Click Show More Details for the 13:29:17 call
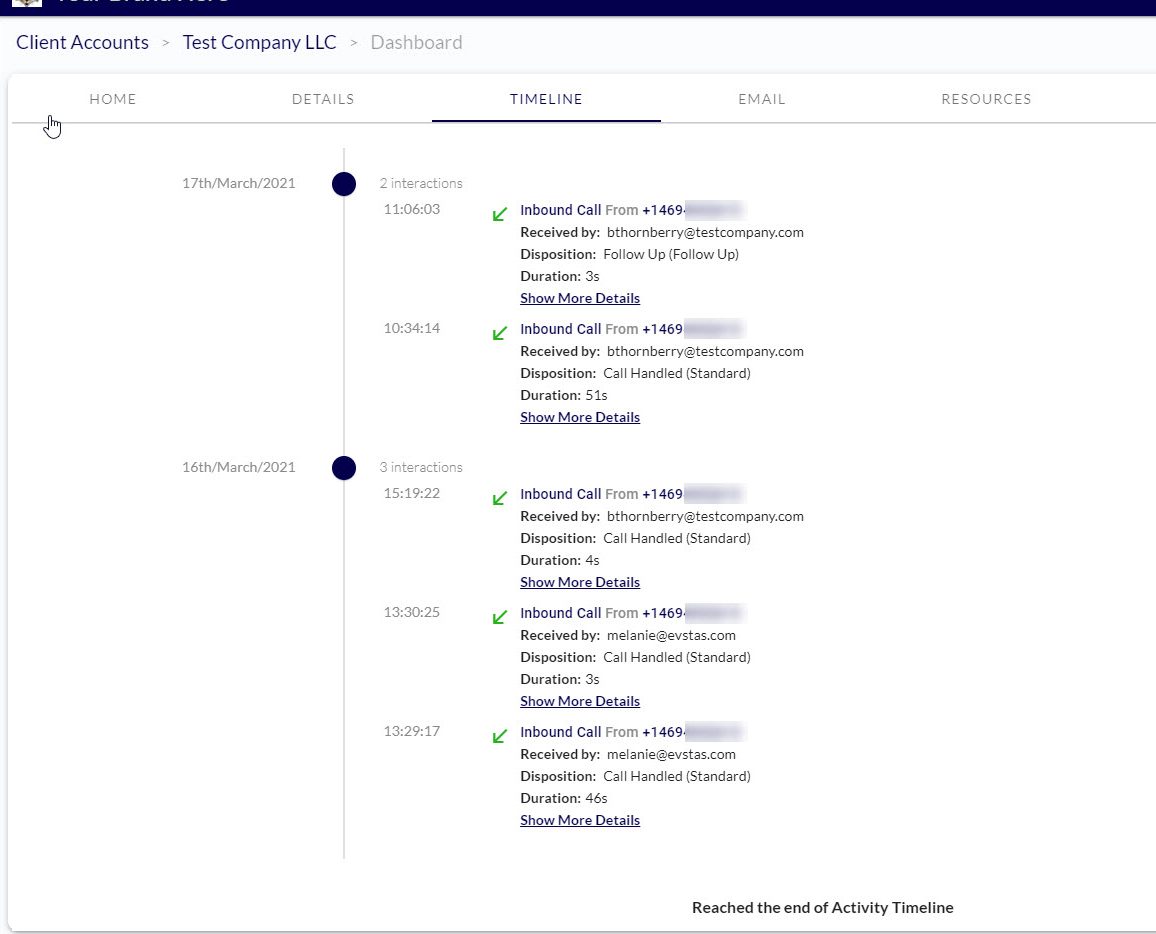 tap(580, 819)
